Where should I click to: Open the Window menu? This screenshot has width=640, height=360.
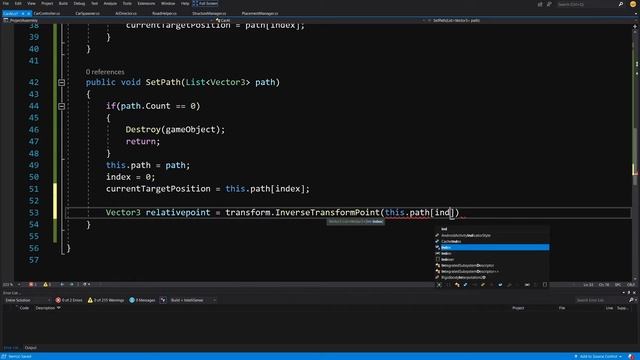pyautogui.click(x=168, y=3)
